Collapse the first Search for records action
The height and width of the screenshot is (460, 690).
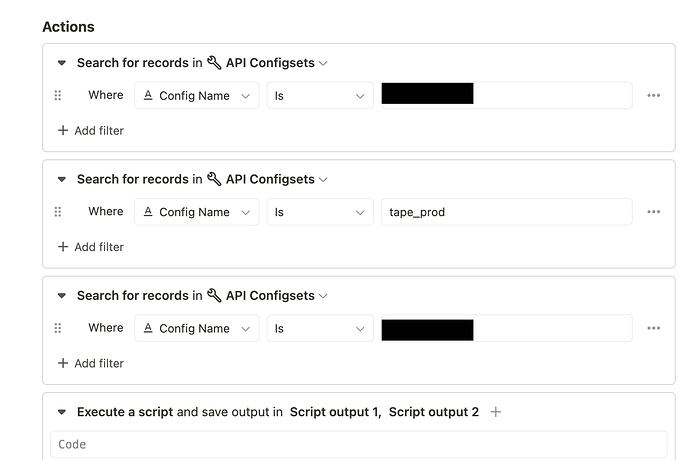click(62, 63)
